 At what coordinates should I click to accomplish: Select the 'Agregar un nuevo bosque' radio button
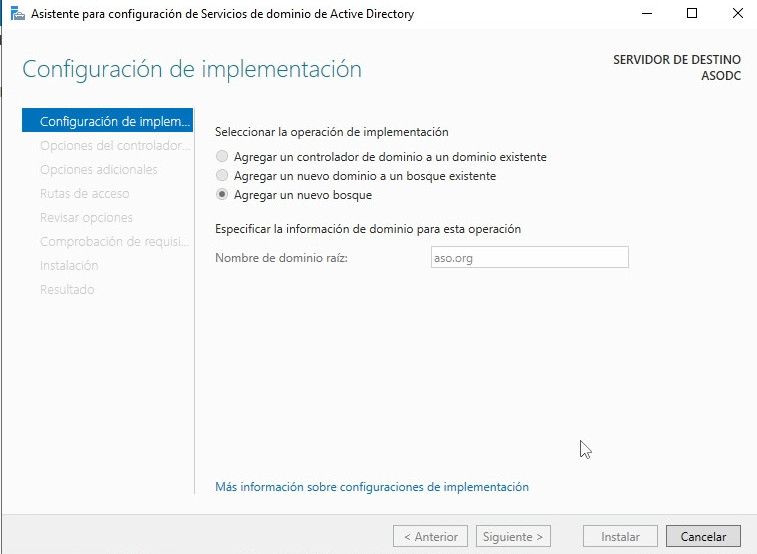[222, 195]
